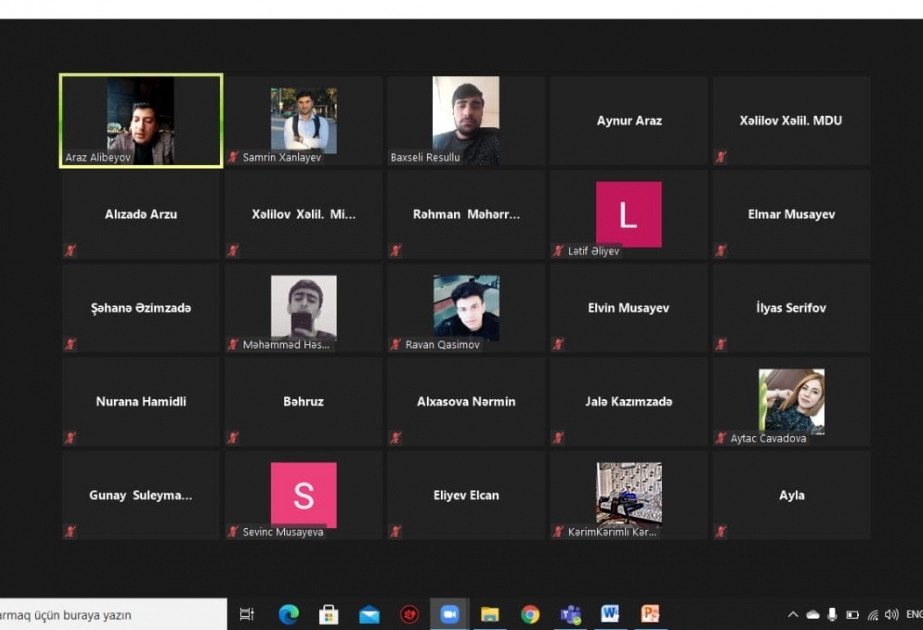This screenshot has height=630, width=923.
Task: Select the Alızadə Arzu participant name
Action: point(141,214)
